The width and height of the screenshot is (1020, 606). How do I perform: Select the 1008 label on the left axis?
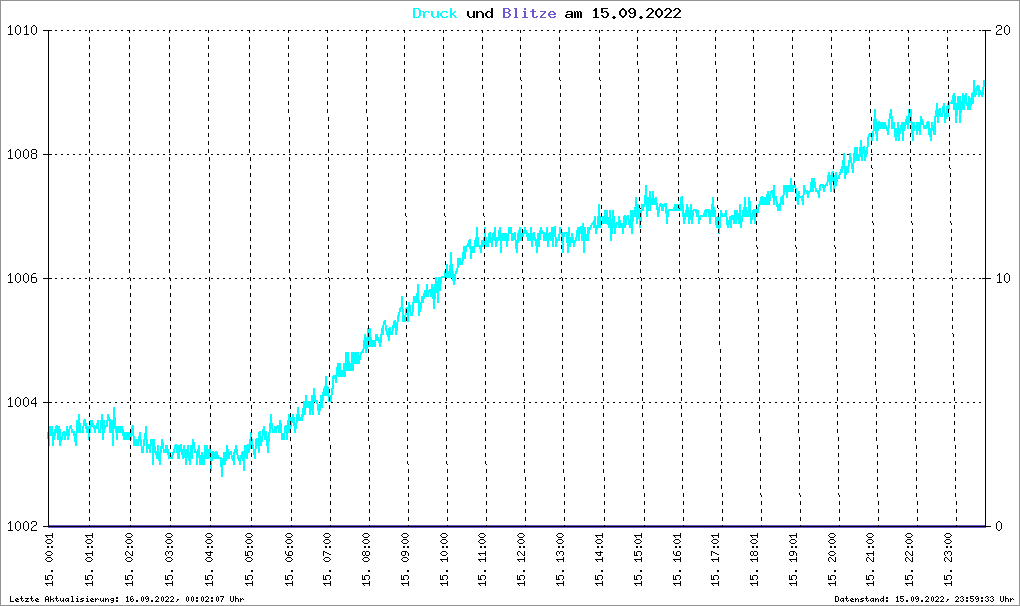[20, 155]
